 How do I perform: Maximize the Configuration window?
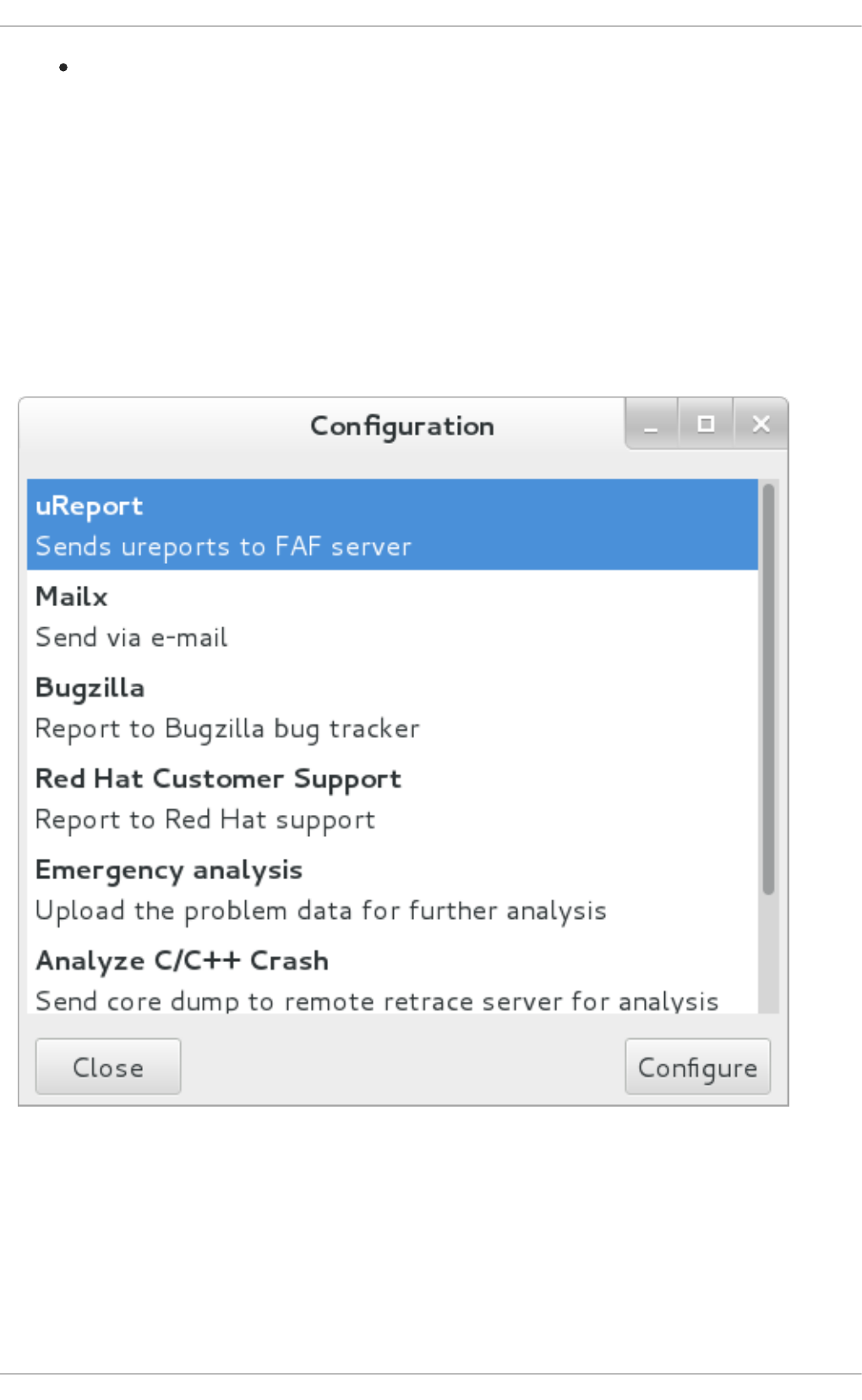[x=706, y=424]
